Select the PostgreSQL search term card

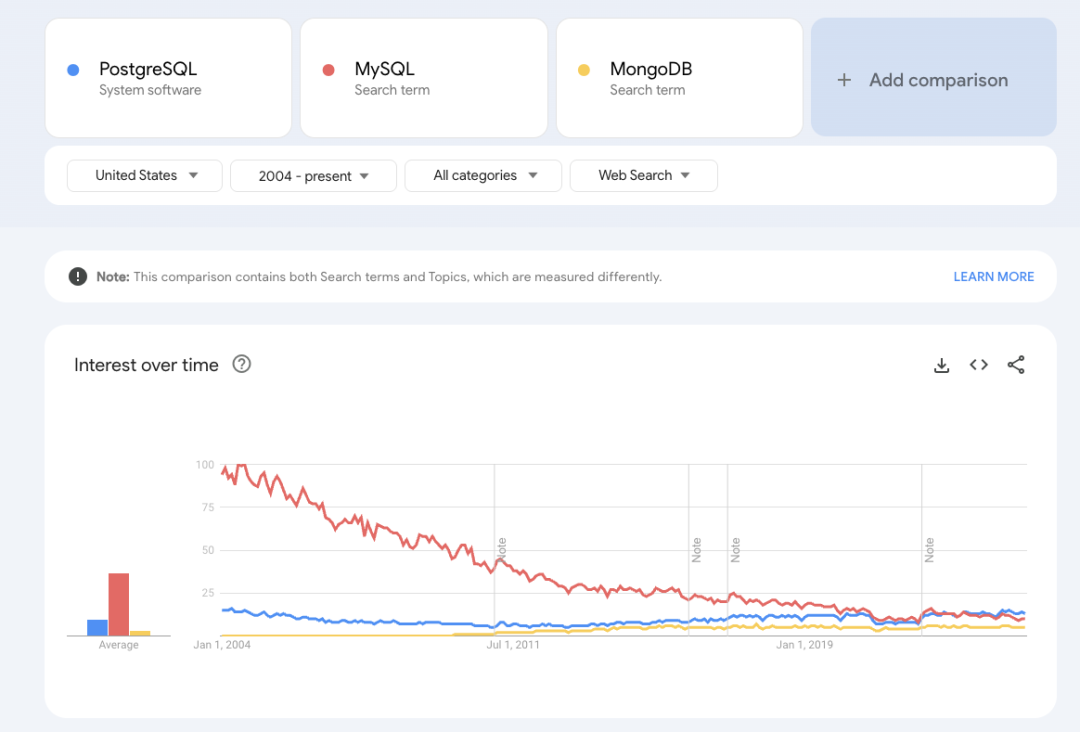click(168, 78)
